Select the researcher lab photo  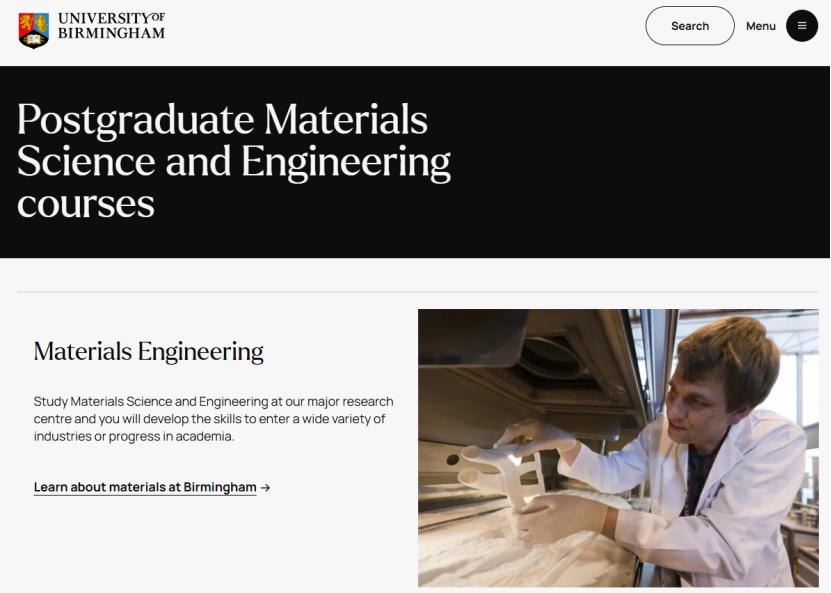[618, 447]
